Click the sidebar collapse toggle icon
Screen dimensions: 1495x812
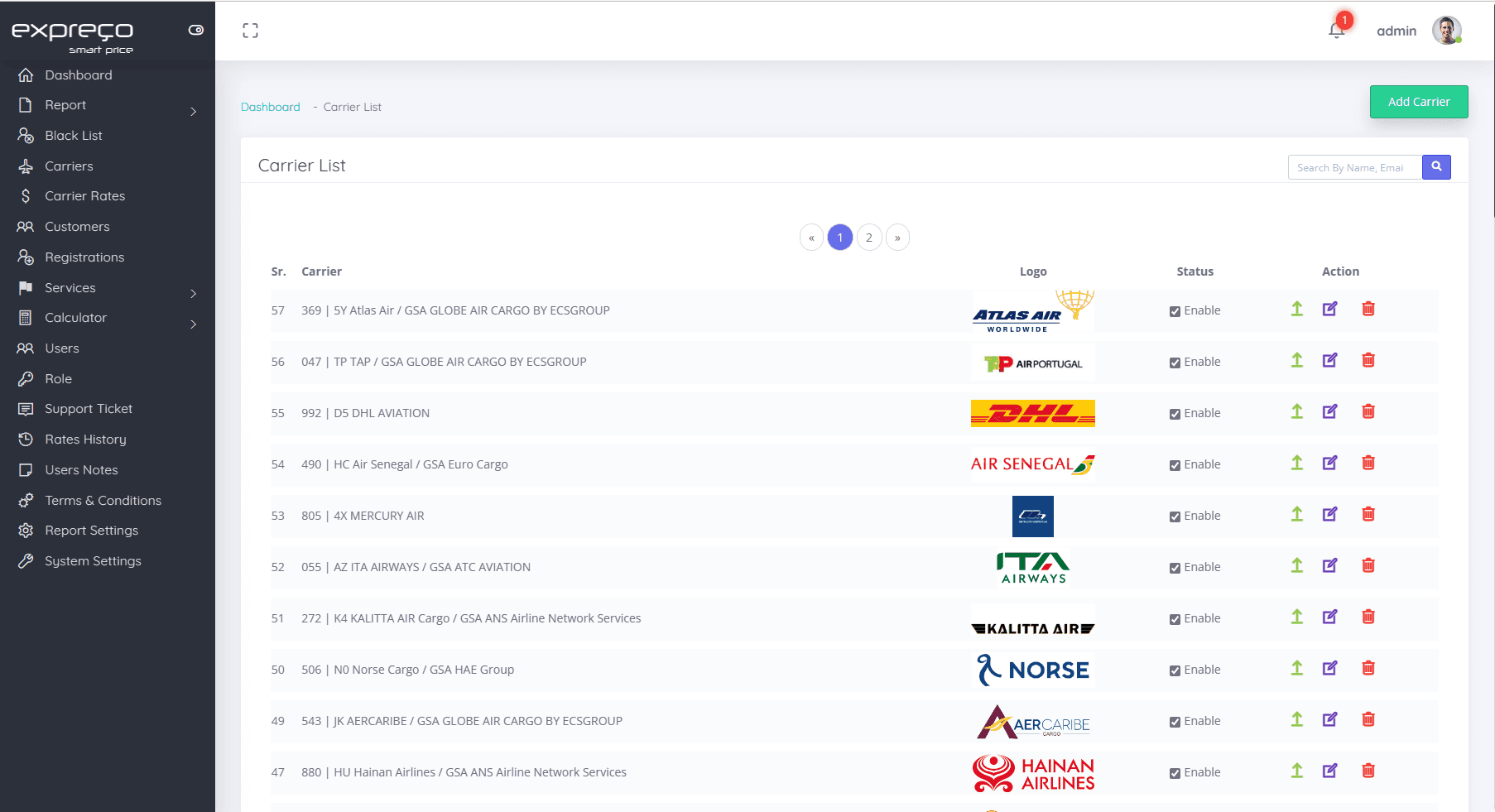tap(196, 30)
